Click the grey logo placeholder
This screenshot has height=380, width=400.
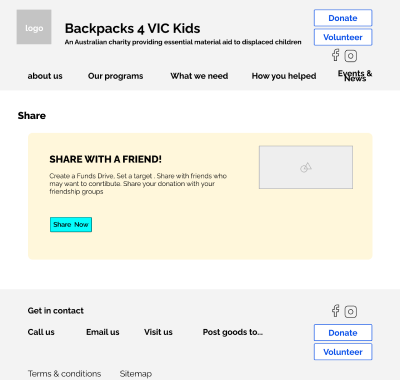click(x=34, y=27)
